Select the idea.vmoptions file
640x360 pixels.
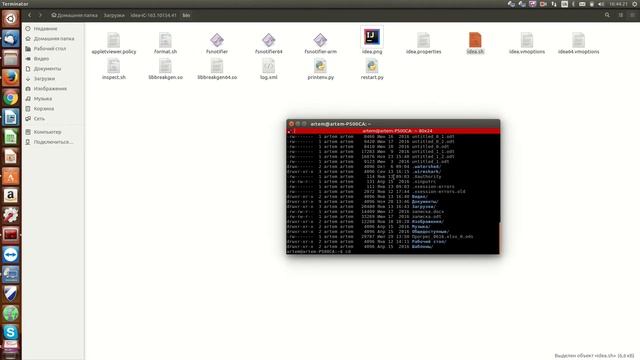click(527, 43)
